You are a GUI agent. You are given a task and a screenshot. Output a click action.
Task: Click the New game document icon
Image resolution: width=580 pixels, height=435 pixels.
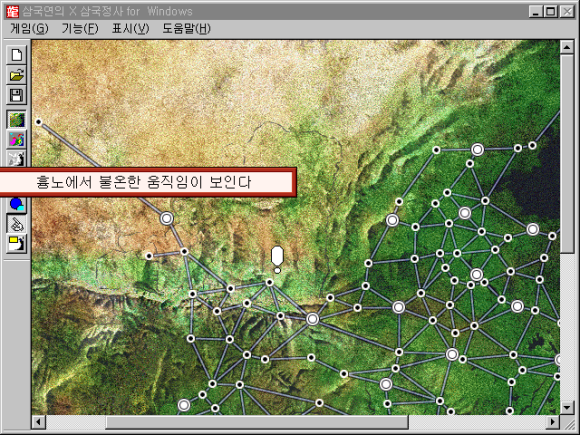(x=17, y=55)
